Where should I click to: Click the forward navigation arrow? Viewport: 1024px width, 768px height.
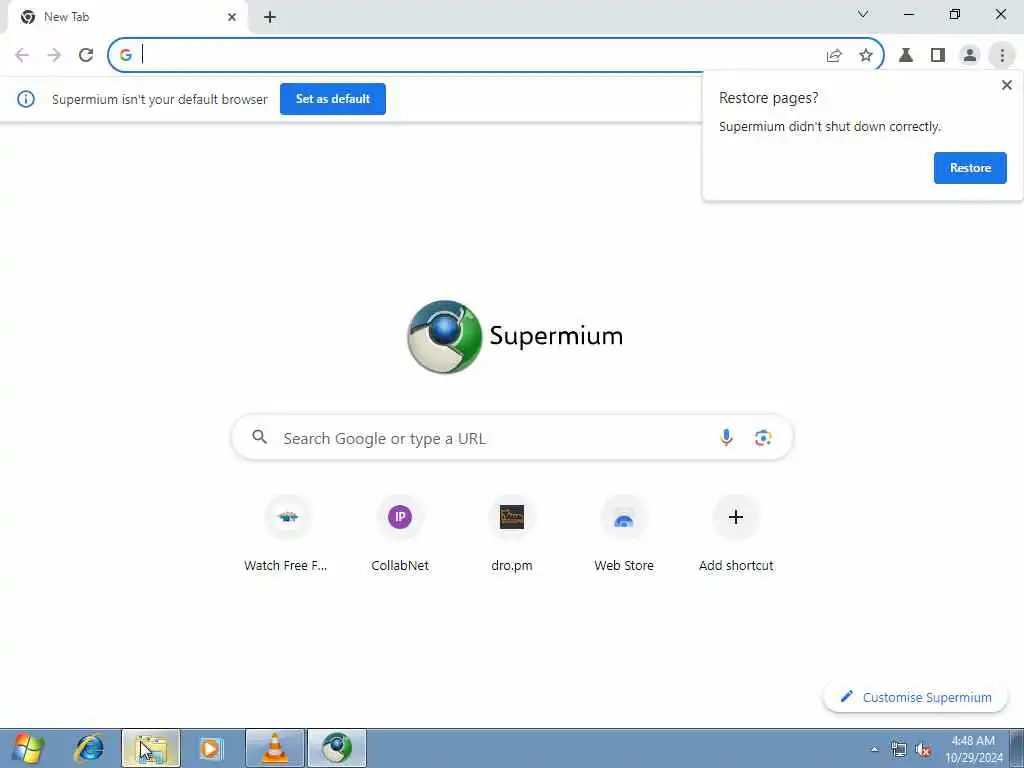click(x=54, y=55)
